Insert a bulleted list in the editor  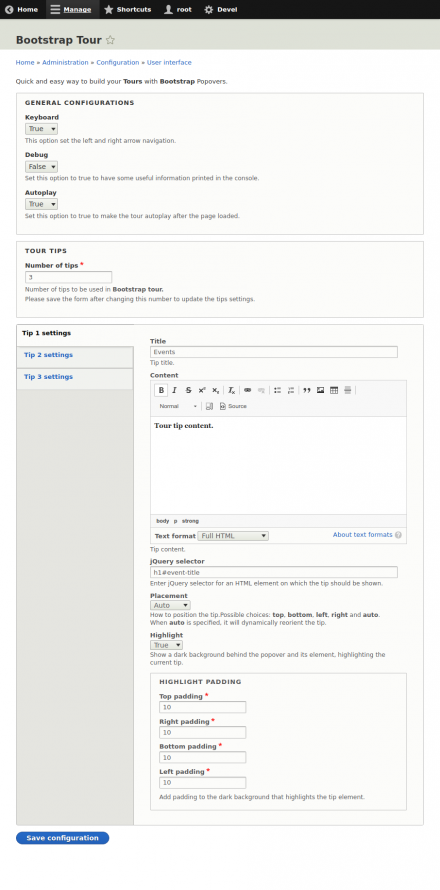(x=278, y=390)
